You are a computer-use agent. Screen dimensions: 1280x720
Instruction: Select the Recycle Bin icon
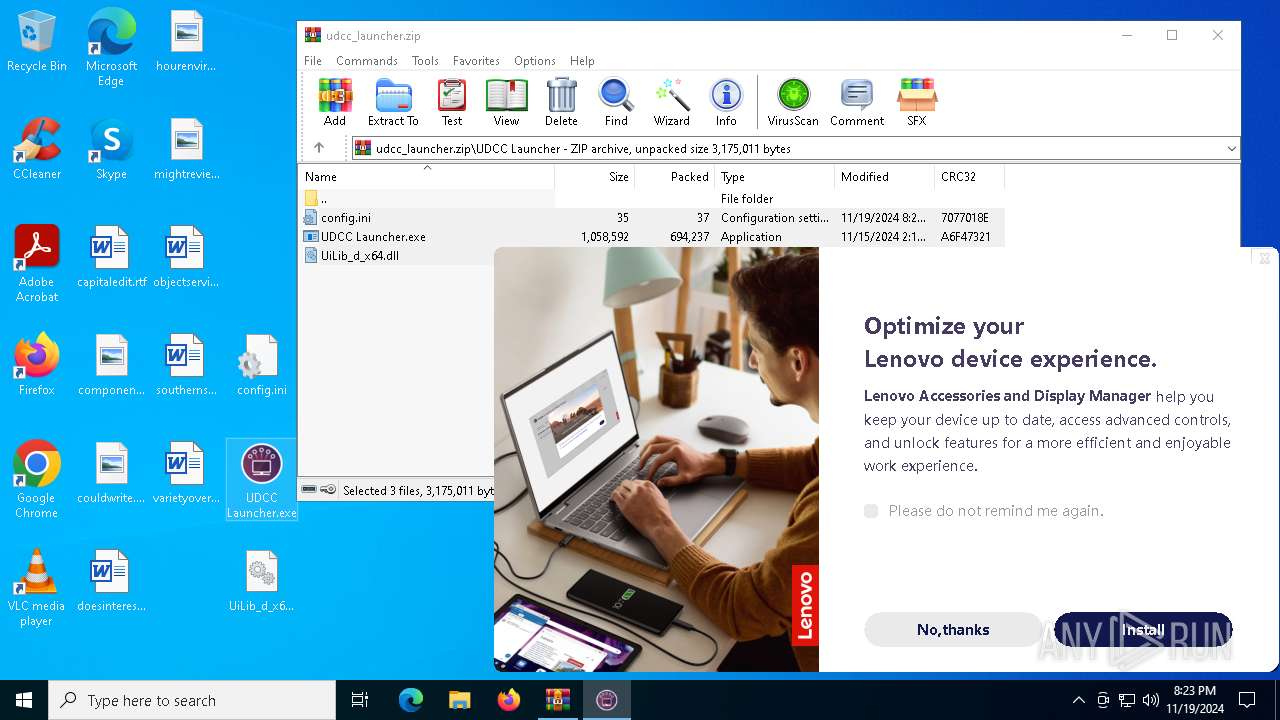pos(37,42)
